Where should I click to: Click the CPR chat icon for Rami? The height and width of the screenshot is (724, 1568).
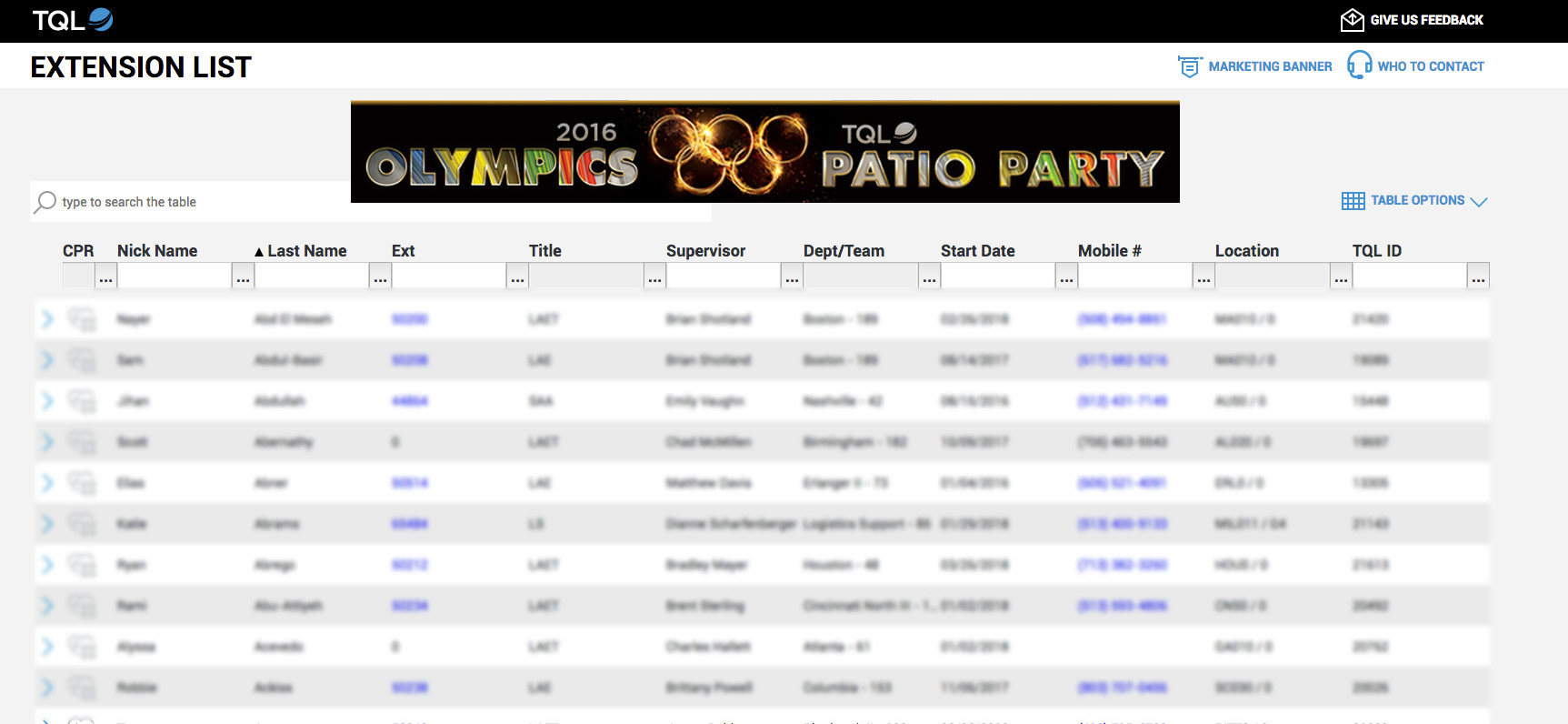pos(82,606)
